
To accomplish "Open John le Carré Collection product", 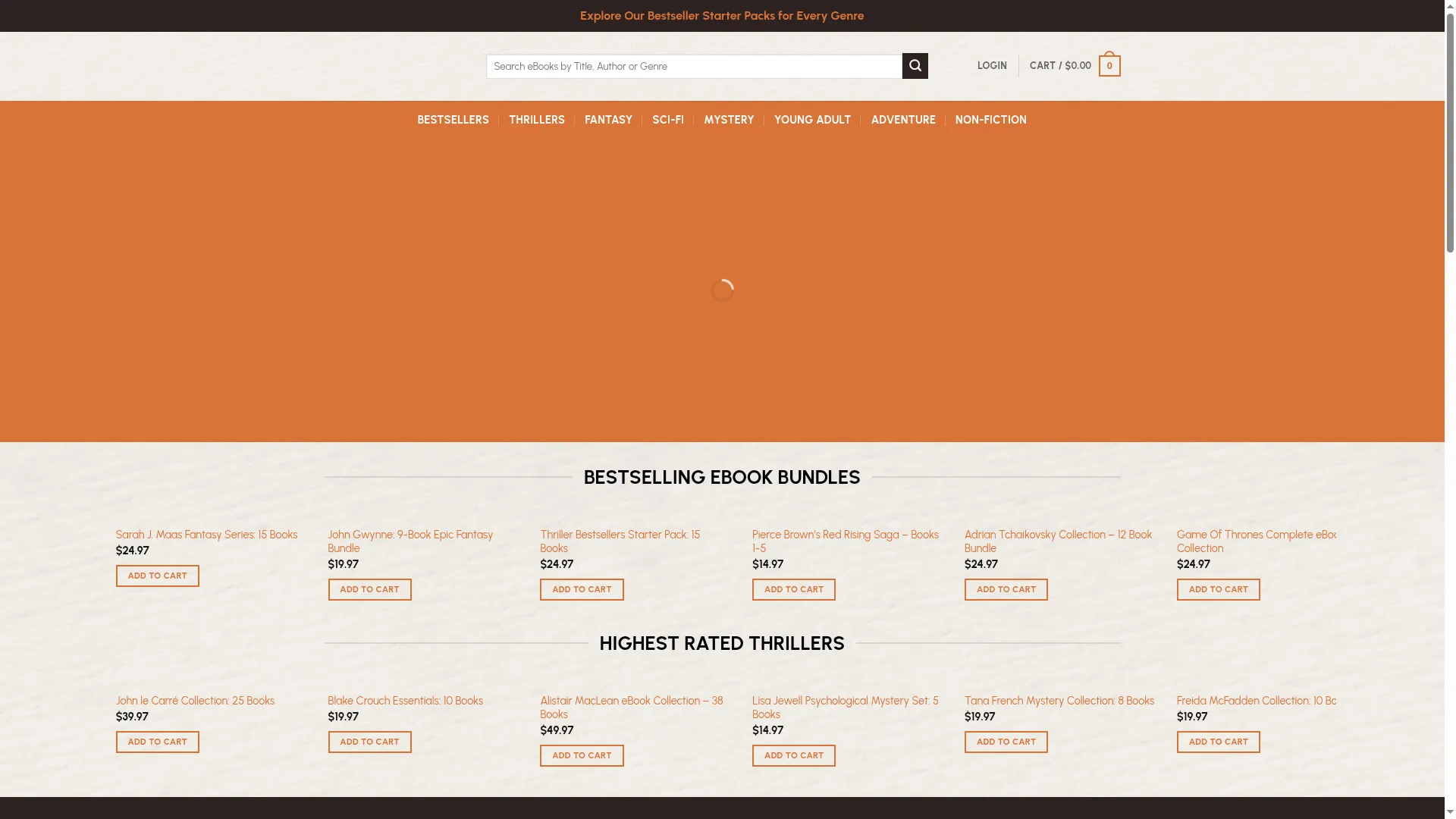I will pos(195,701).
